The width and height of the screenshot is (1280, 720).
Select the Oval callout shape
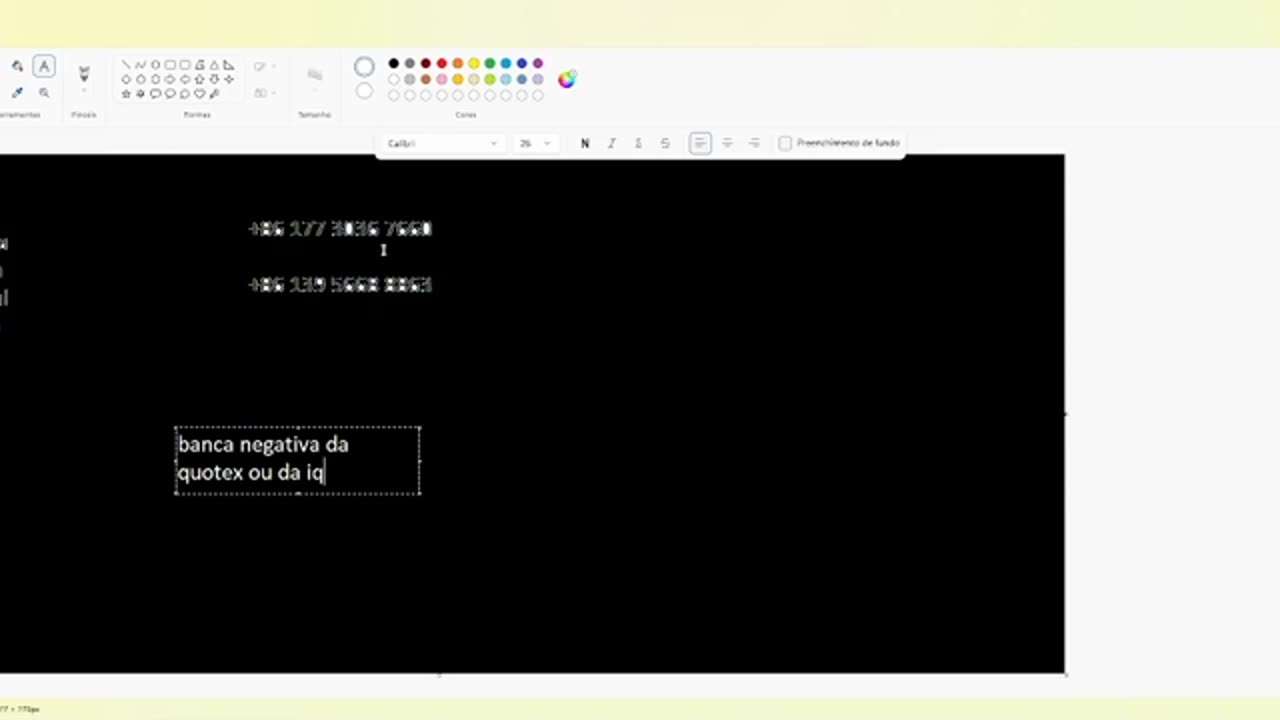click(x=170, y=94)
